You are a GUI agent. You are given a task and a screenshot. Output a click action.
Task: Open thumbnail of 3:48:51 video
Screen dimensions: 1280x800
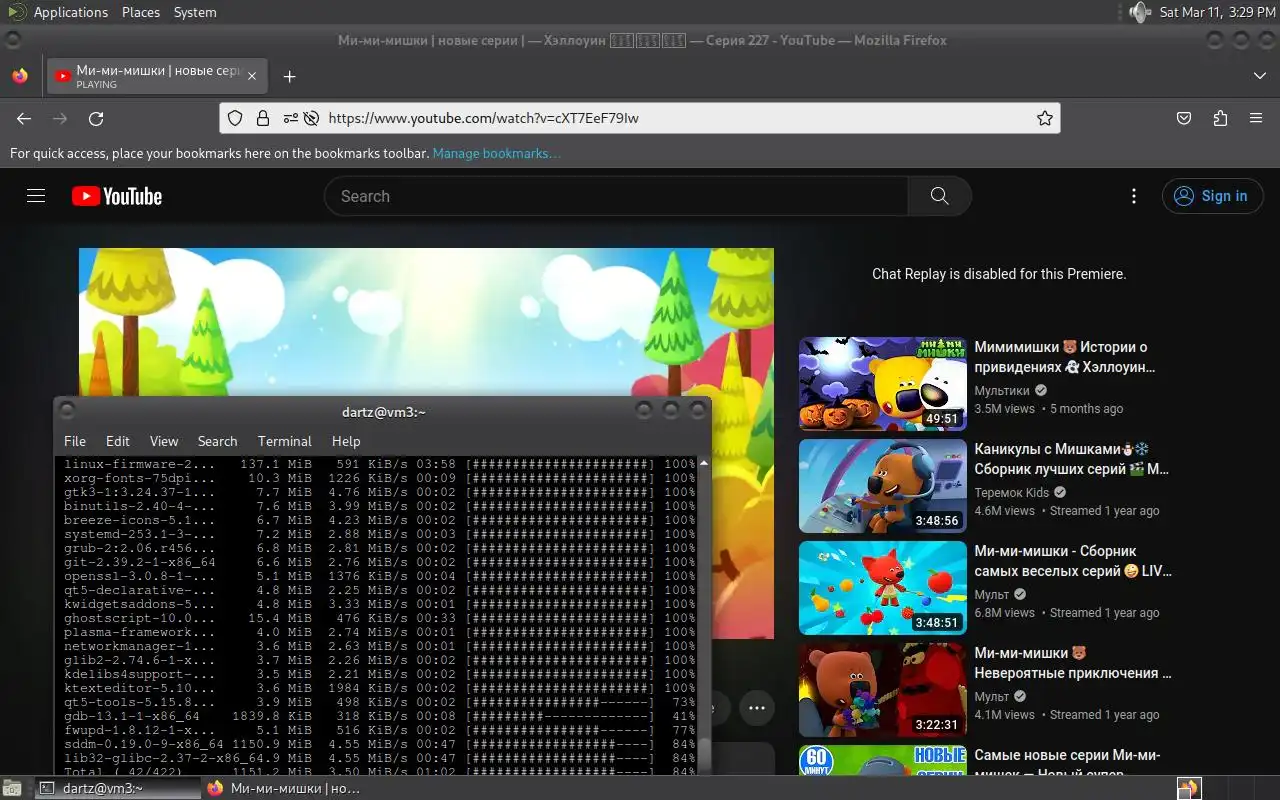[x=883, y=588]
